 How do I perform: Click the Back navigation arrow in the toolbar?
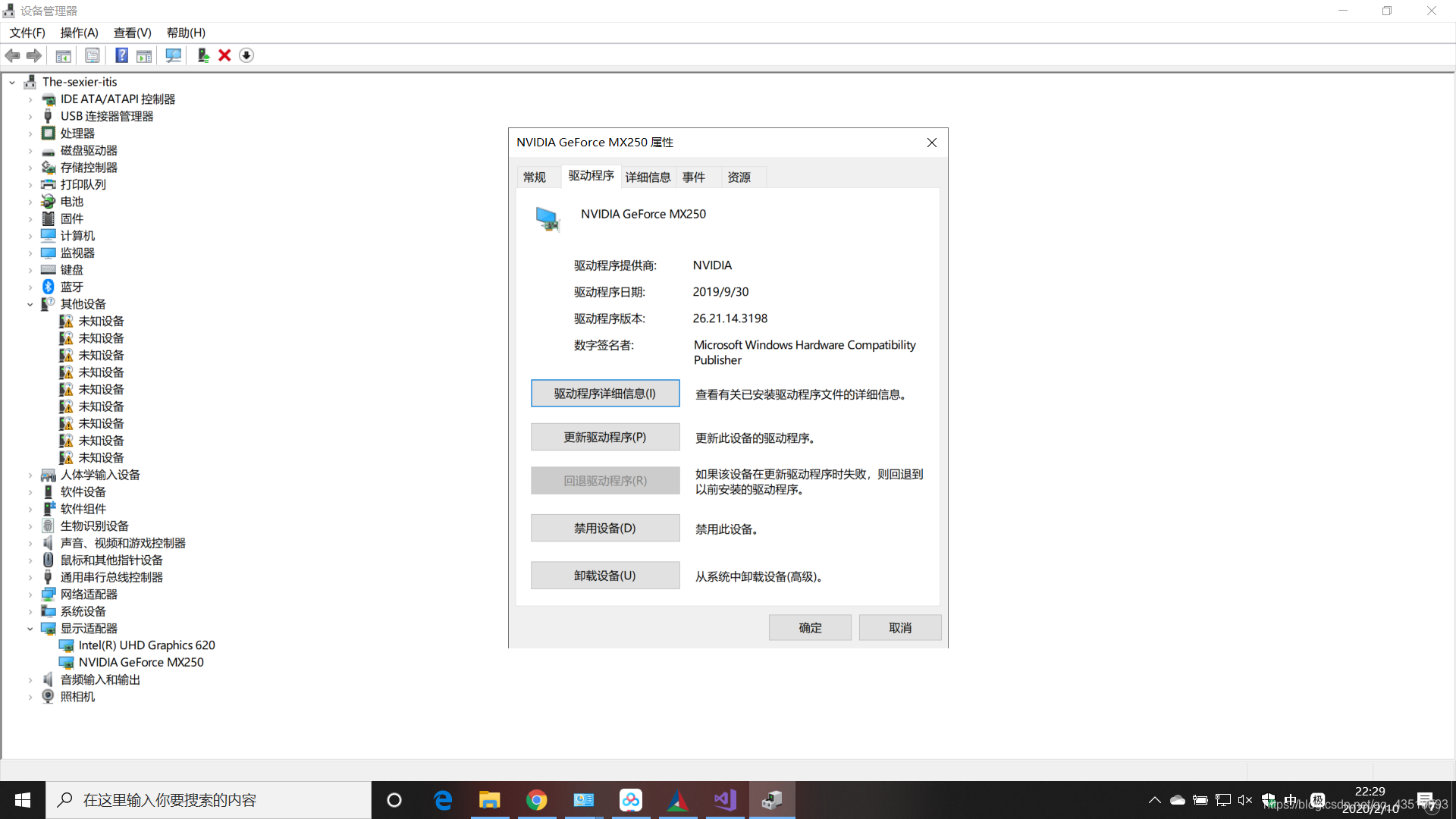[12, 55]
